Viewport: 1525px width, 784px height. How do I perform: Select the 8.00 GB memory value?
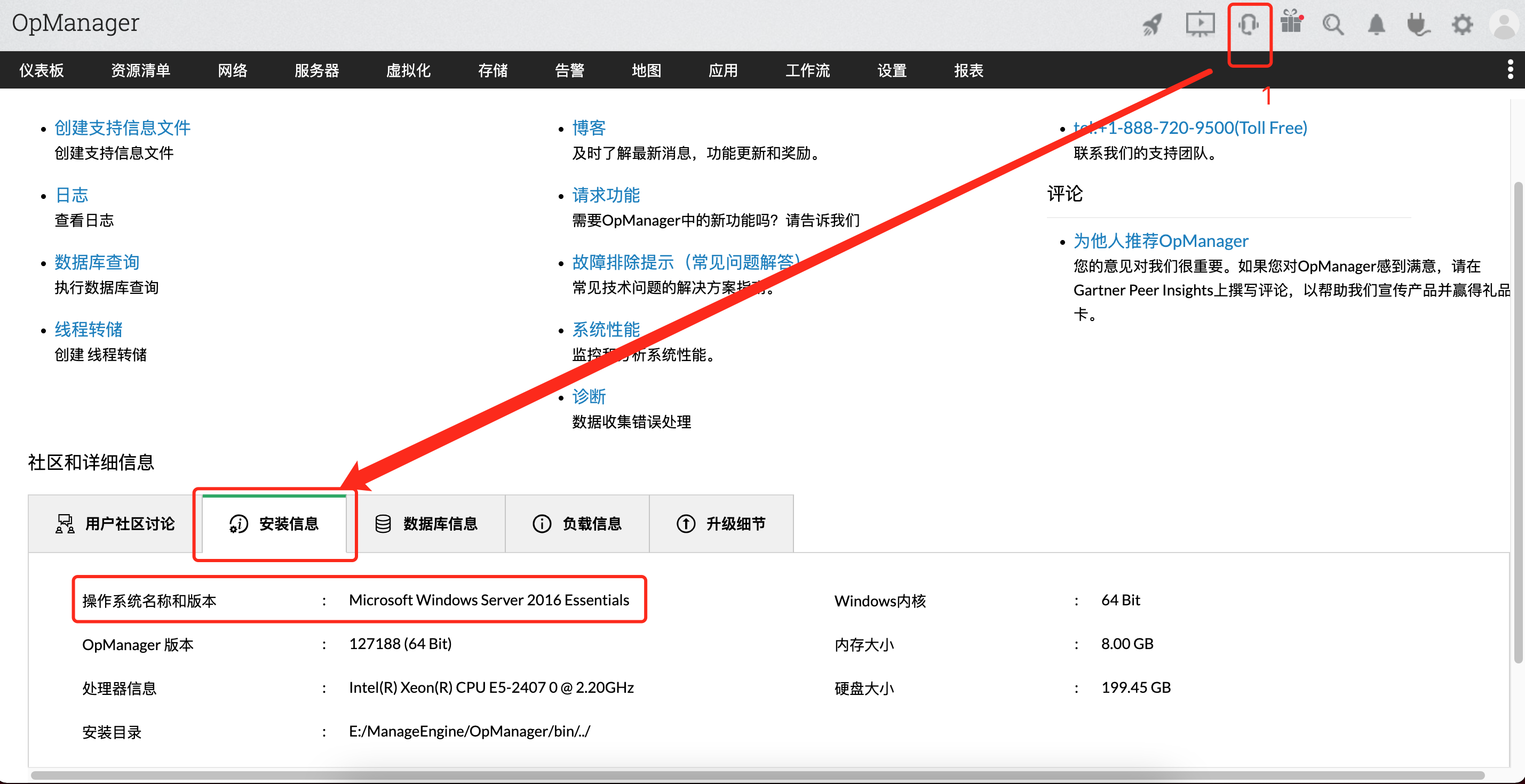[1127, 644]
